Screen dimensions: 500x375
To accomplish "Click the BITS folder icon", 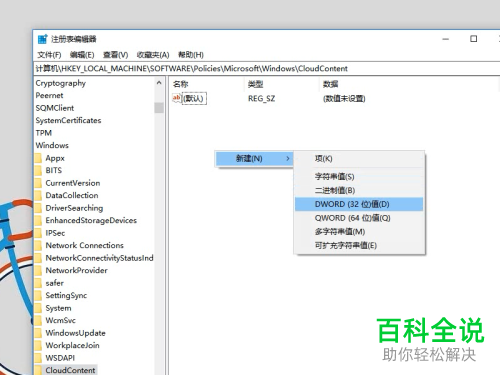I will click(39, 170).
